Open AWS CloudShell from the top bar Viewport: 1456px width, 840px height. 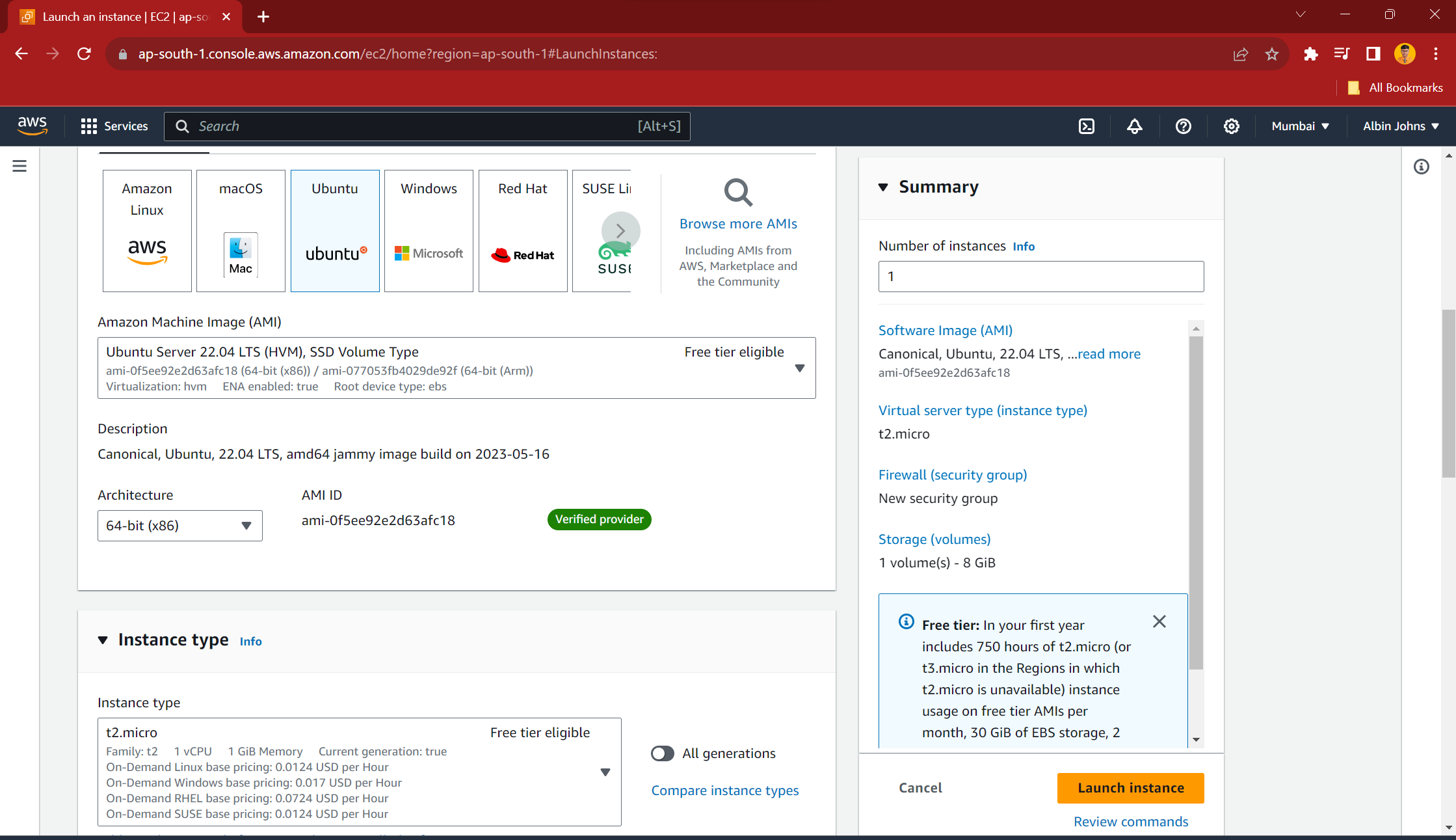(1086, 126)
